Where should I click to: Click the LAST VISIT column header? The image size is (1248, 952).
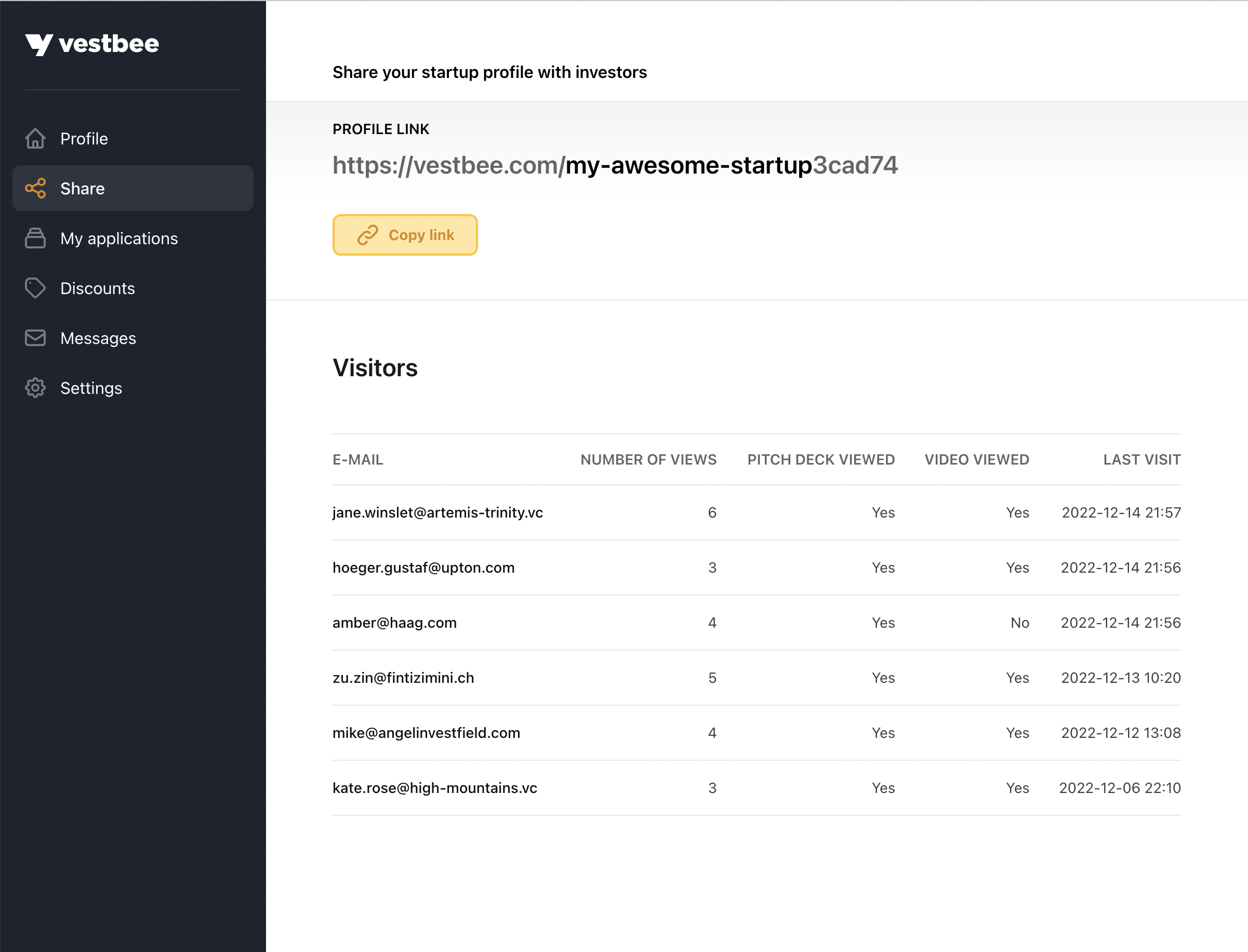1141,459
